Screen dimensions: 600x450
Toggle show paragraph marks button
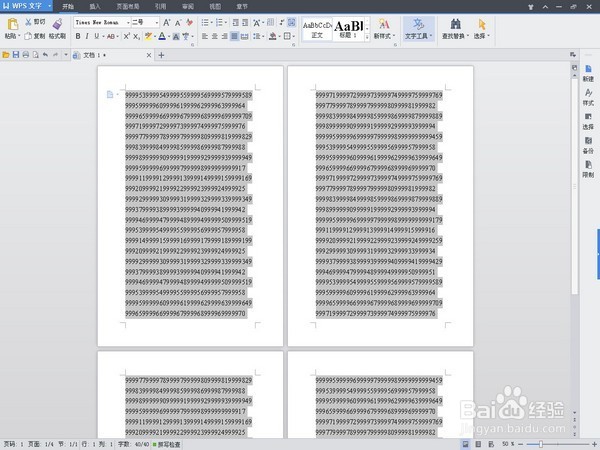pos(282,22)
